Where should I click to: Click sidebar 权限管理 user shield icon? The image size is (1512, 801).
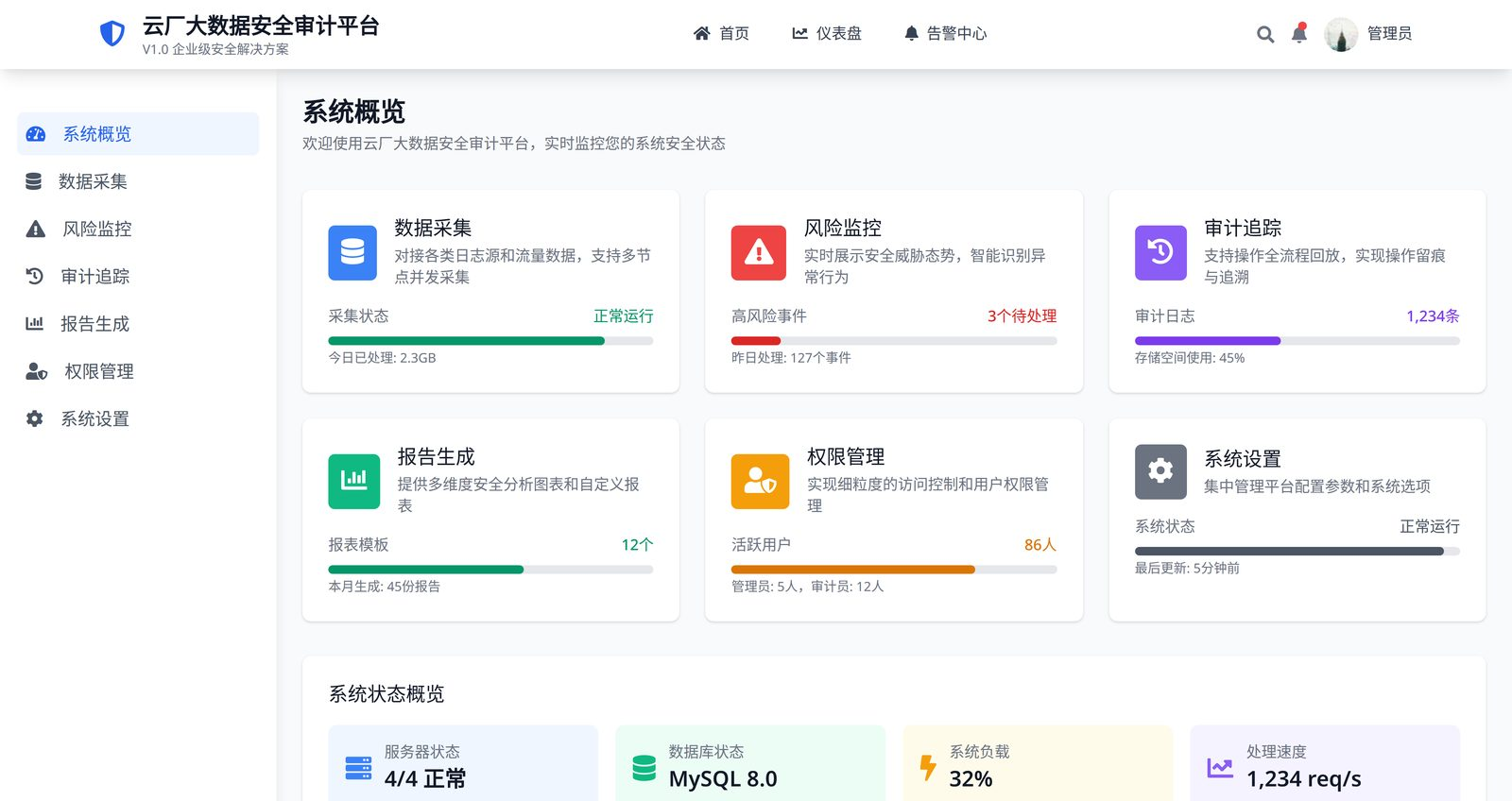(36, 371)
